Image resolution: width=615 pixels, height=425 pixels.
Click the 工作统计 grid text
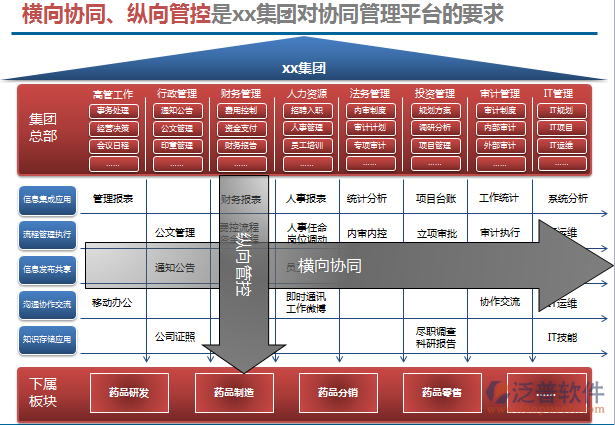(x=499, y=198)
